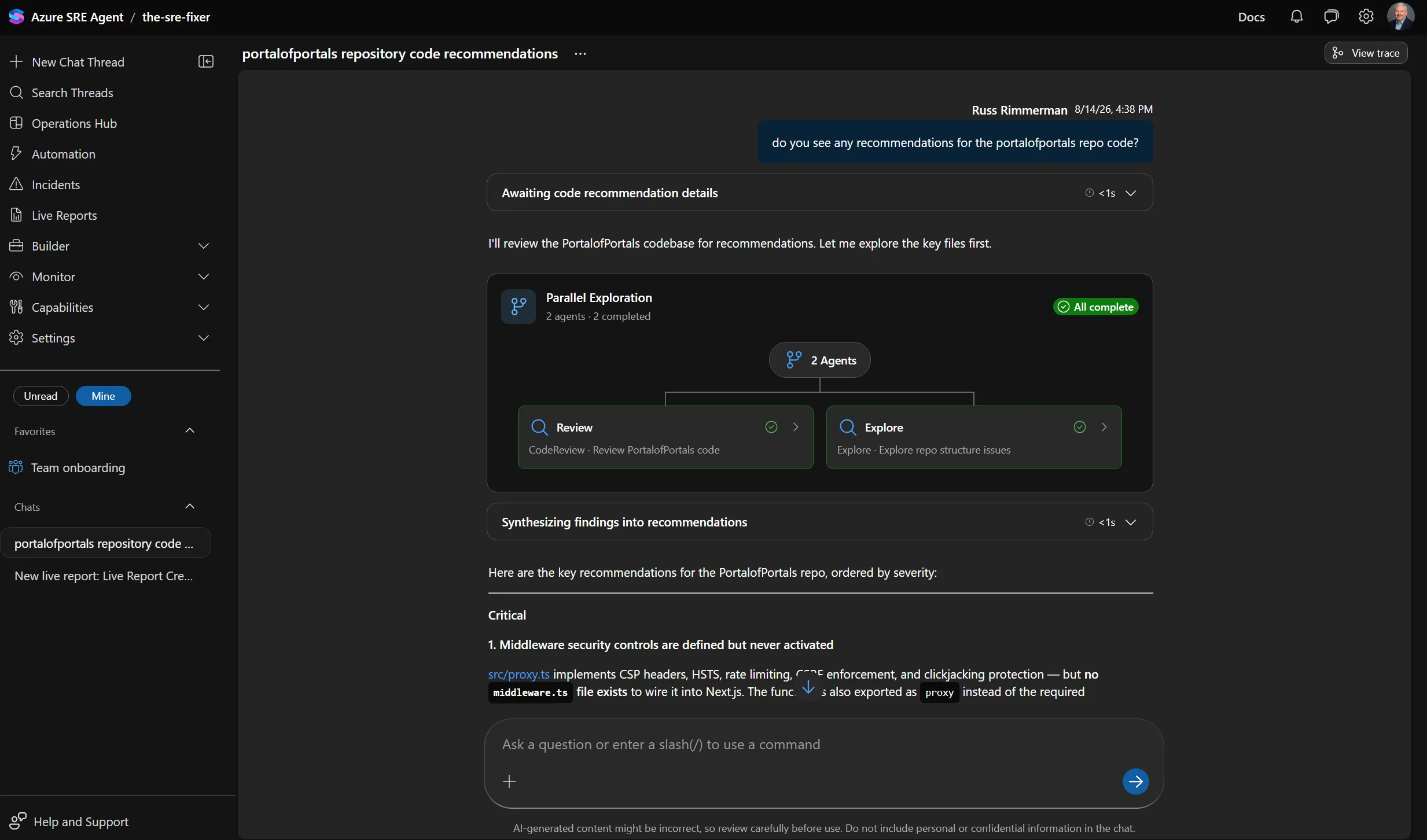Click the user message bubble about portalofportals

955,142
